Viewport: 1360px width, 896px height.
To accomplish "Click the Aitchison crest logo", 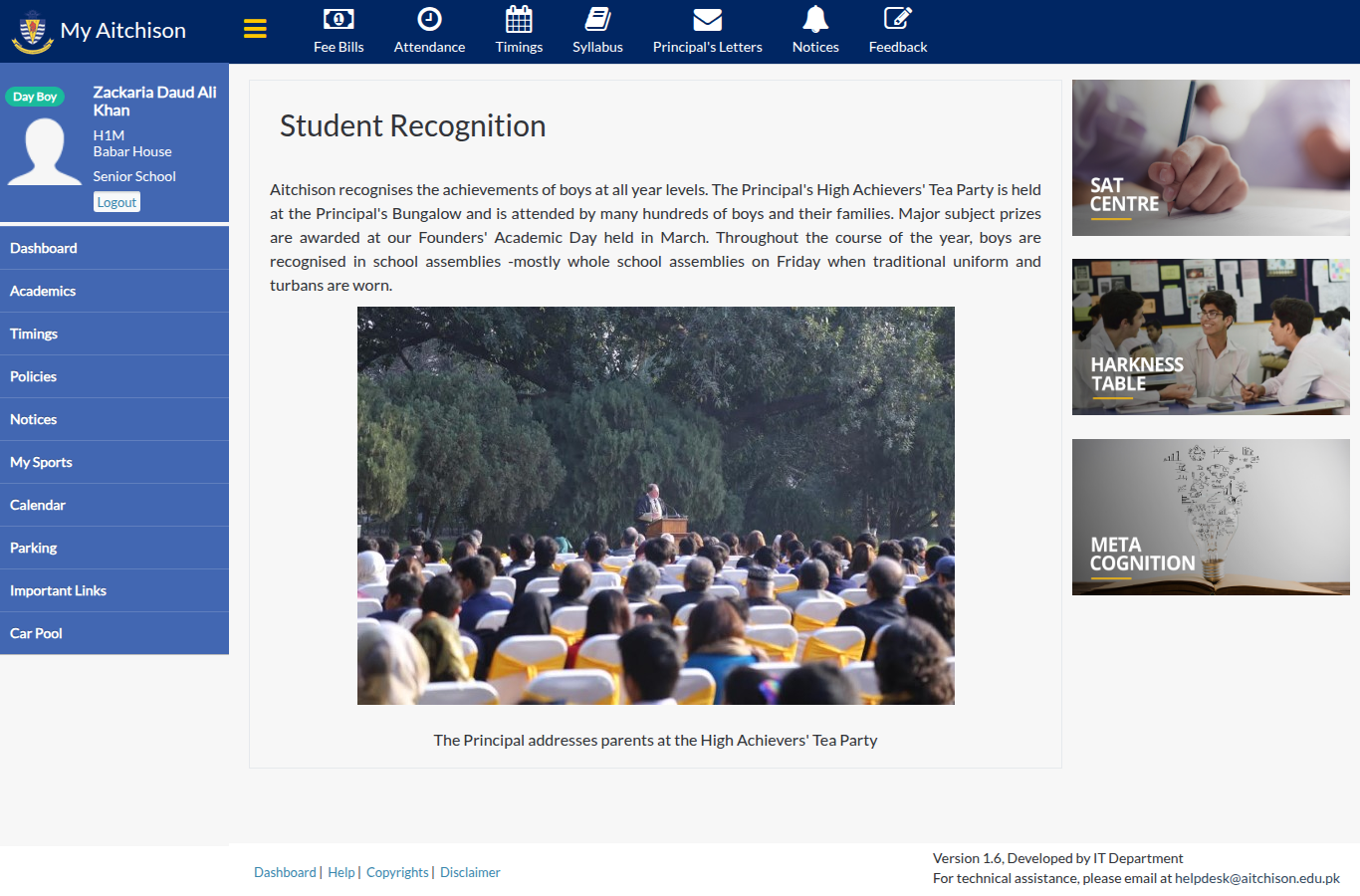I will (x=32, y=32).
